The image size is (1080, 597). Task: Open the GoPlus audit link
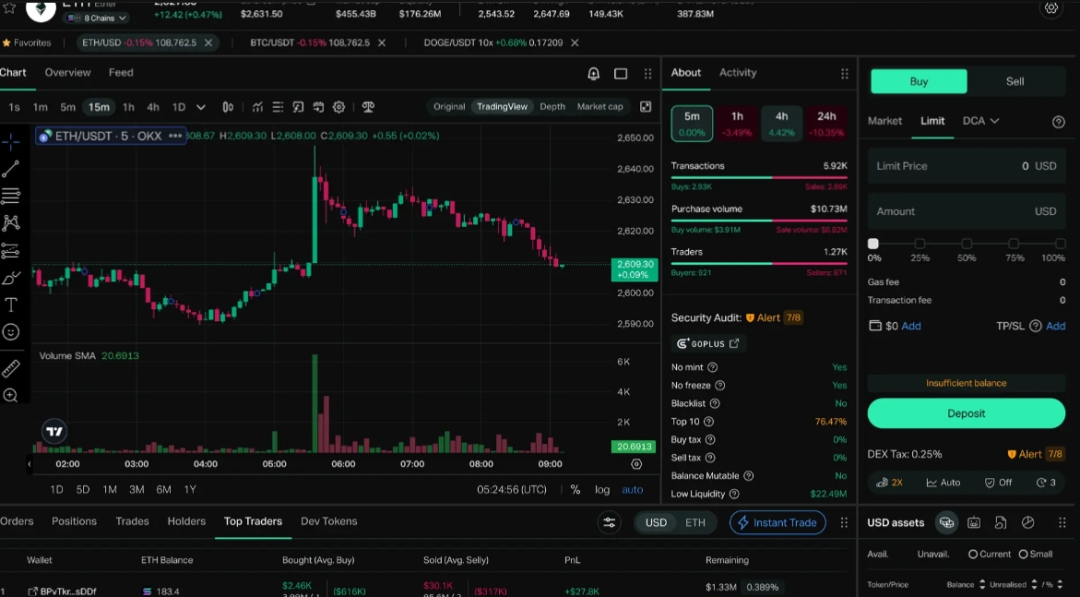point(708,343)
